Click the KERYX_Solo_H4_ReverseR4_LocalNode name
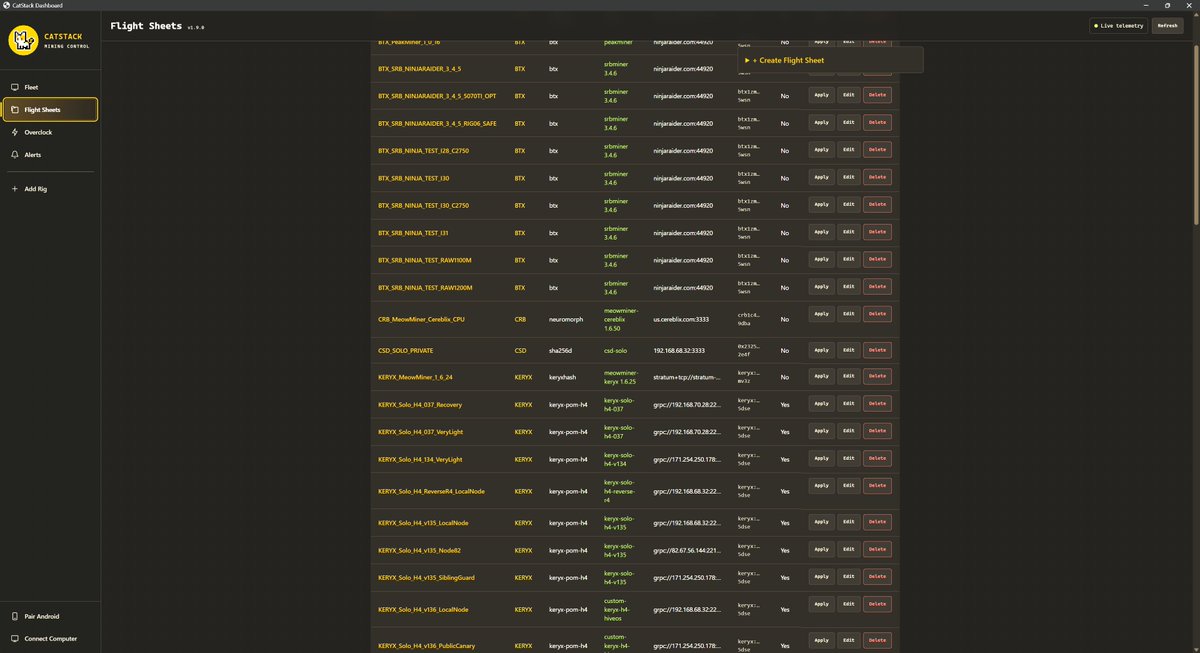Image resolution: width=1200 pixels, height=653 pixels. point(431,491)
